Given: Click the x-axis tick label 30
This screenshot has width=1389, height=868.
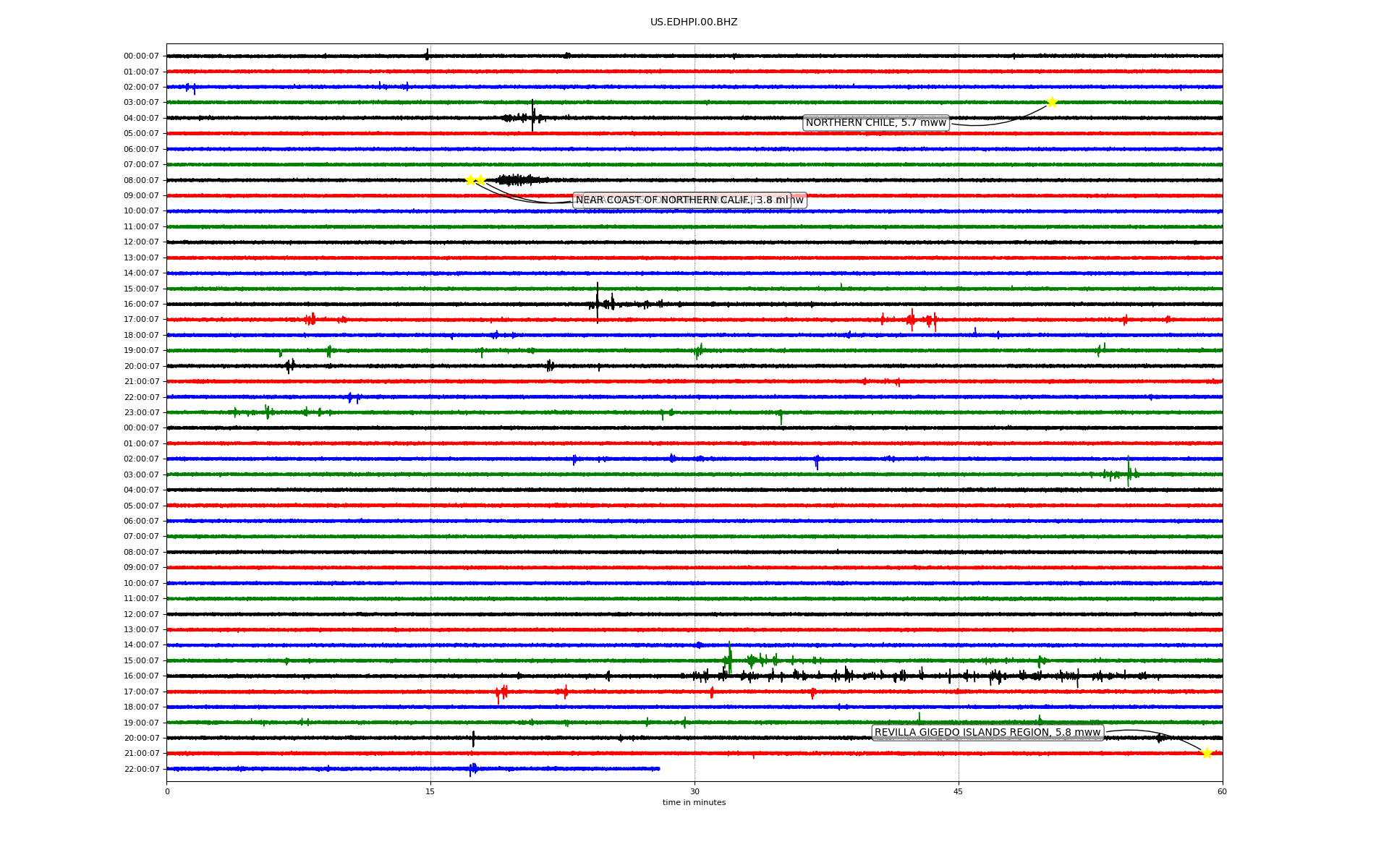Looking at the screenshot, I should click(694, 791).
